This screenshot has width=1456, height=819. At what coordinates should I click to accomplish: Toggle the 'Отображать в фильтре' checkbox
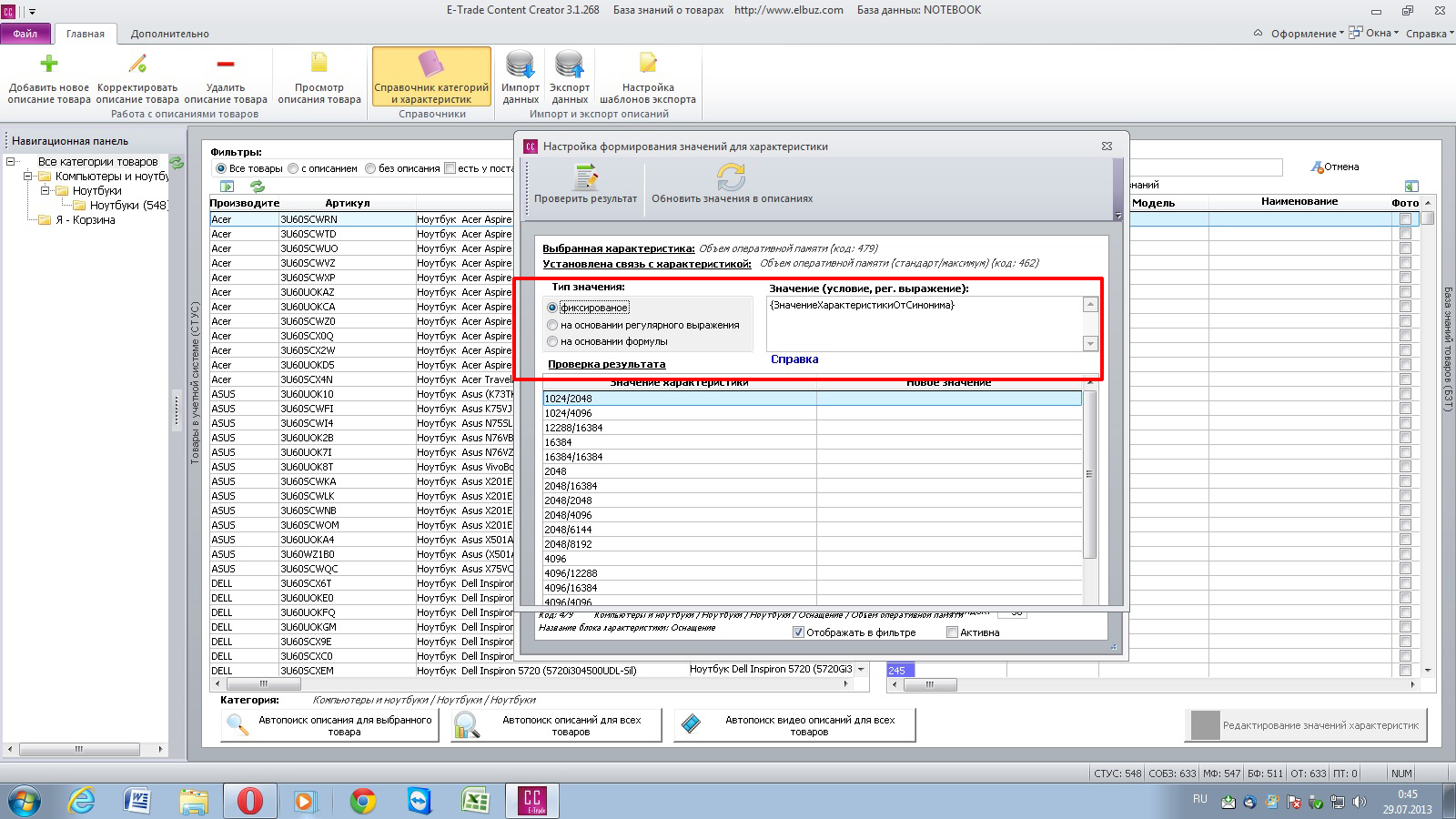coord(798,632)
